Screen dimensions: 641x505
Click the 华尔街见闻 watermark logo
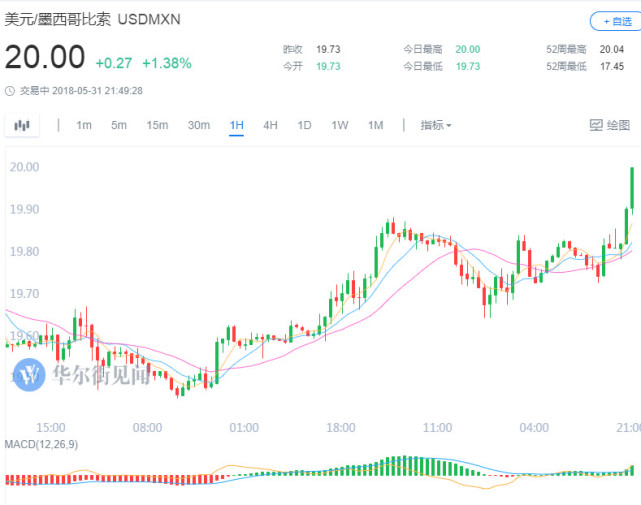pyautogui.click(x=30, y=375)
